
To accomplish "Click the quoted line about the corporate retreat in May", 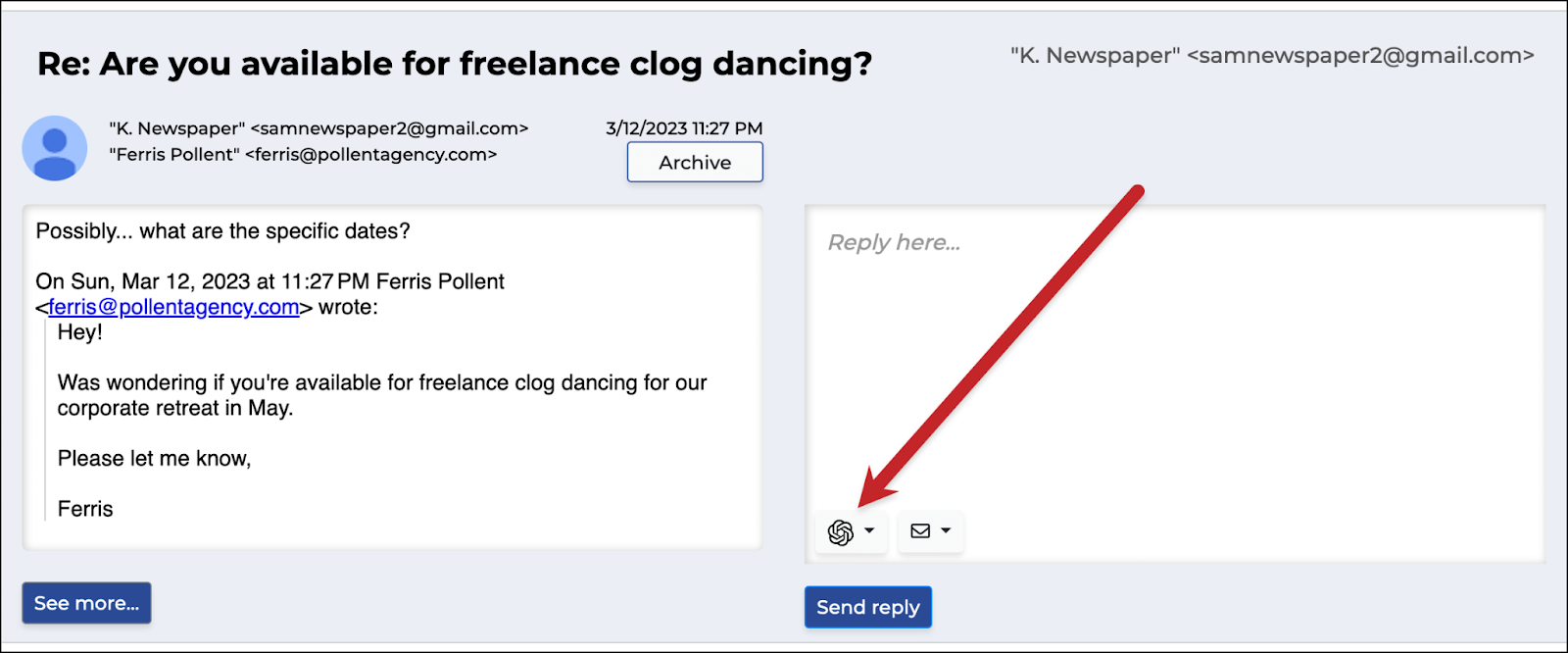I will click(x=382, y=395).
